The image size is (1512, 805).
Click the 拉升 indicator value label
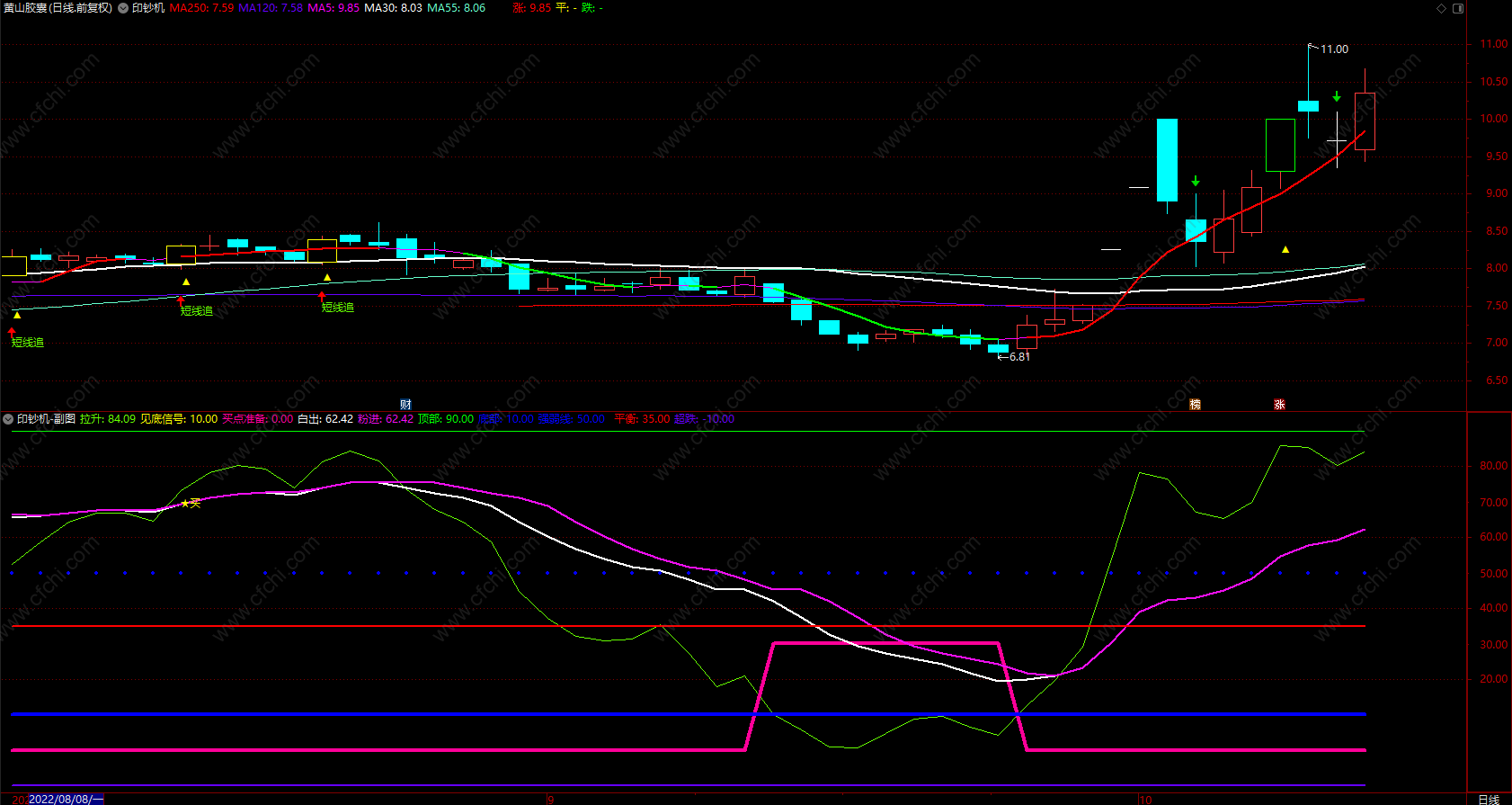[107, 419]
